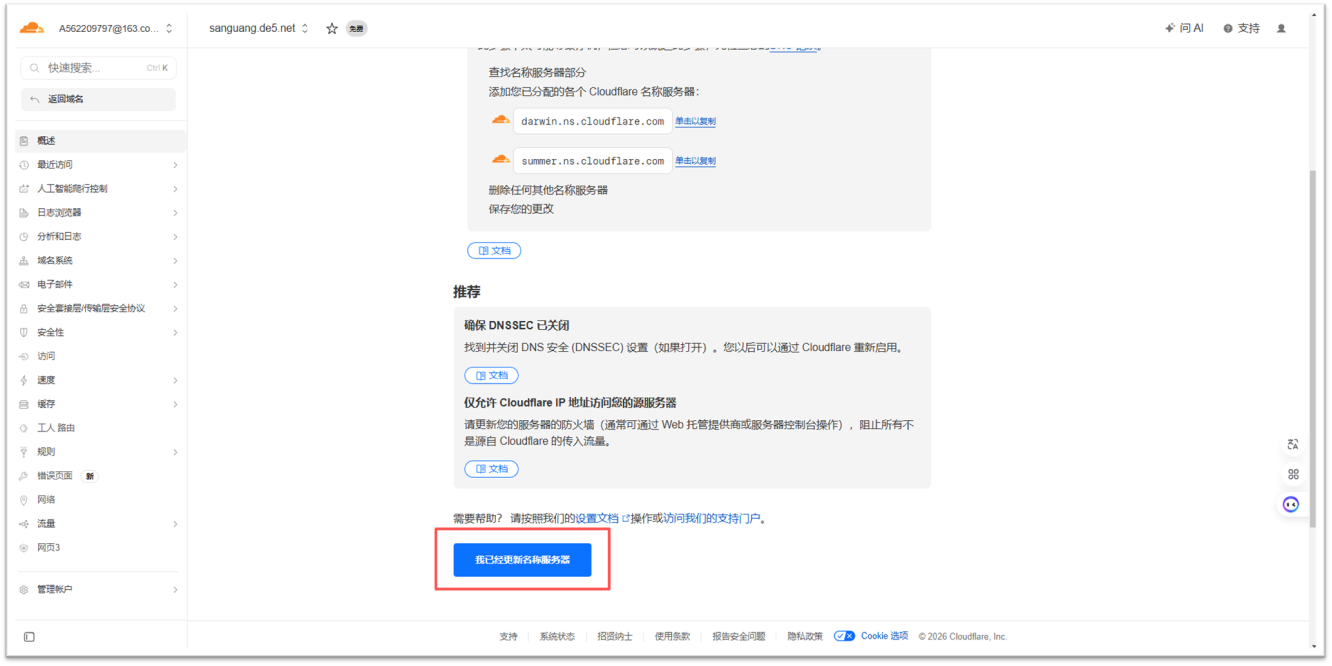Open the chatbot assistant floating icon
The width and height of the screenshot is (1332, 666).
pos(1292,504)
